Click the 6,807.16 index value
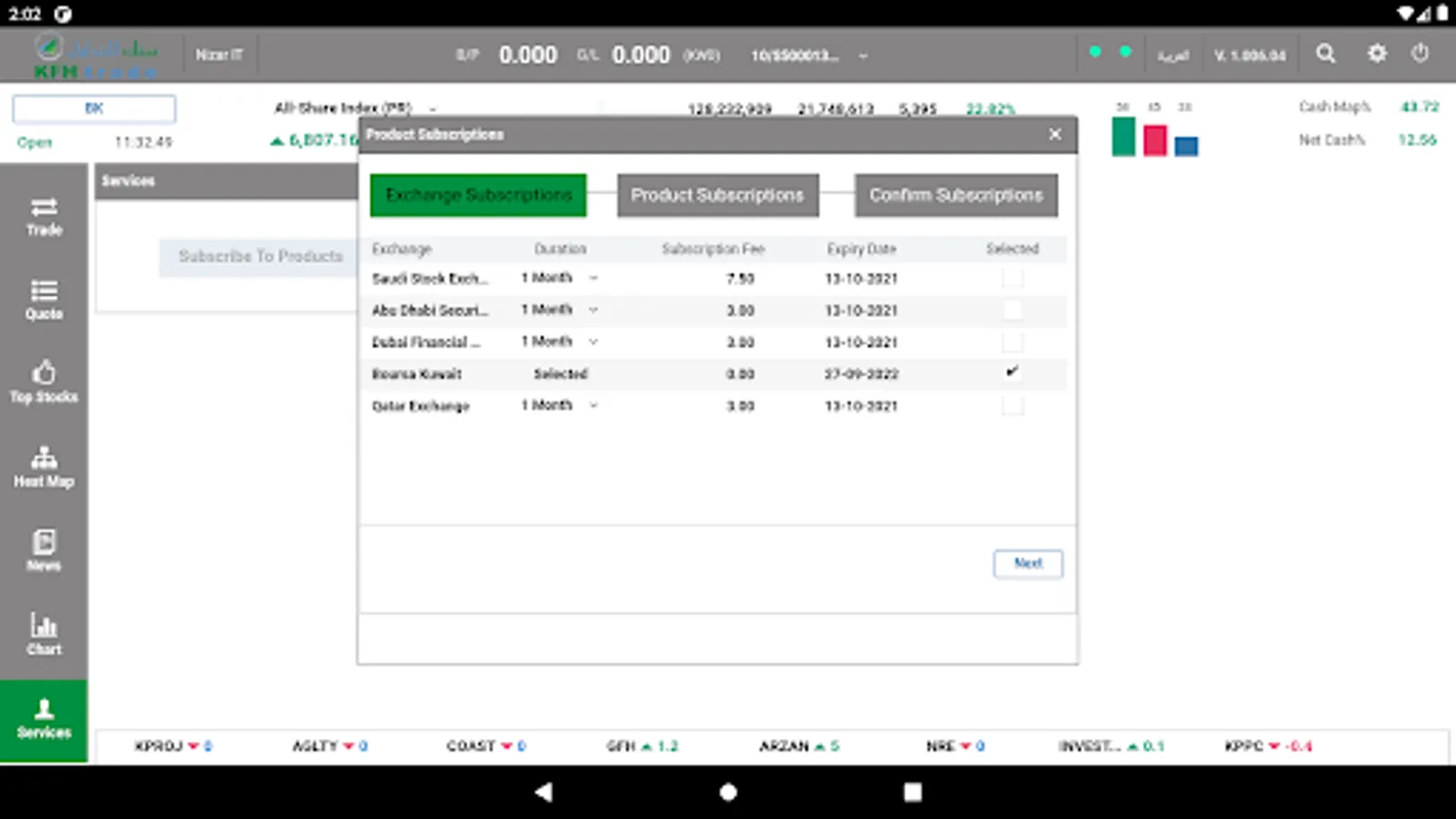The image size is (1456, 819). pos(323,140)
